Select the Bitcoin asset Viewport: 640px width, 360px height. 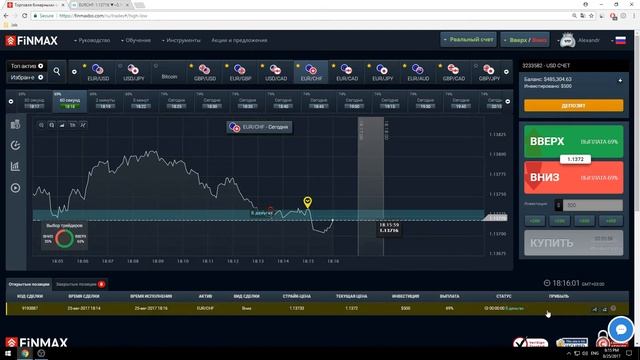tap(169, 76)
